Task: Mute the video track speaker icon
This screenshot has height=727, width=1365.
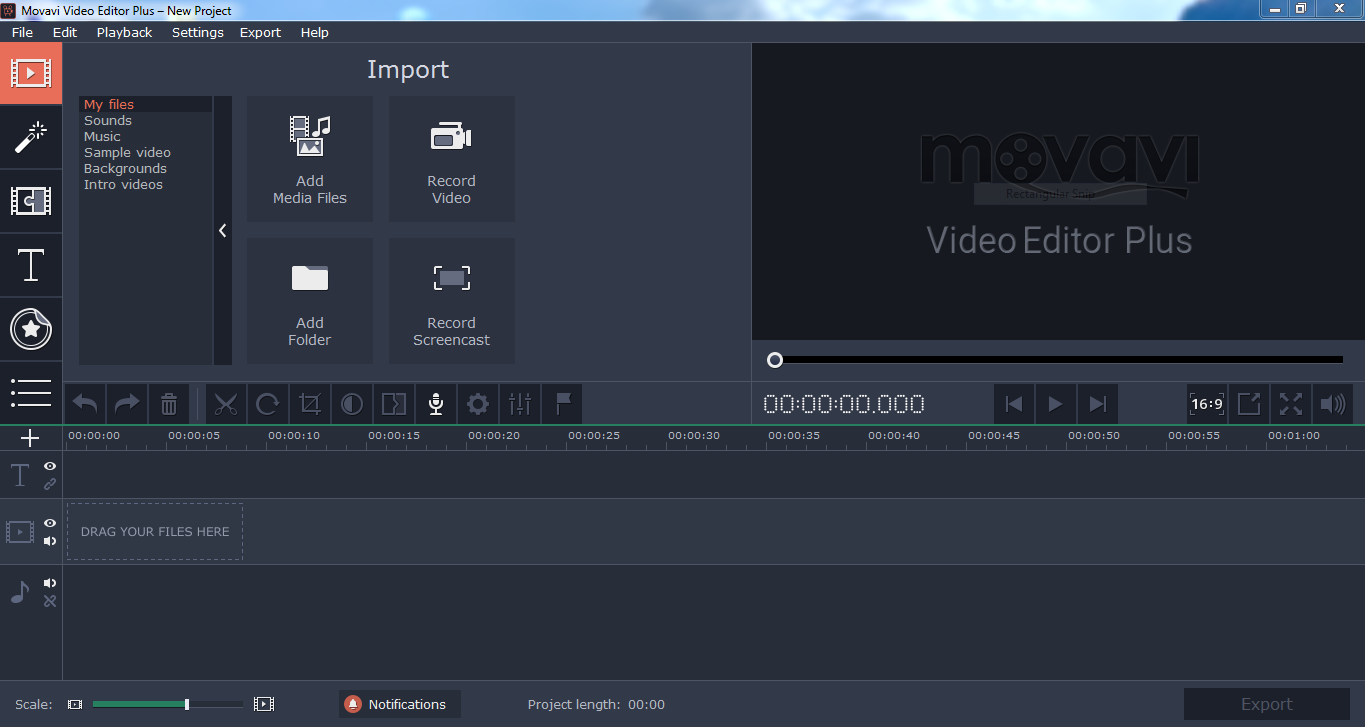Action: [50, 541]
